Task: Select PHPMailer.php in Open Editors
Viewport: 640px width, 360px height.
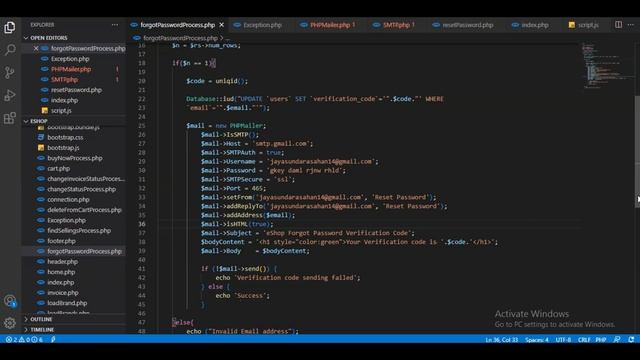Action: point(71,69)
